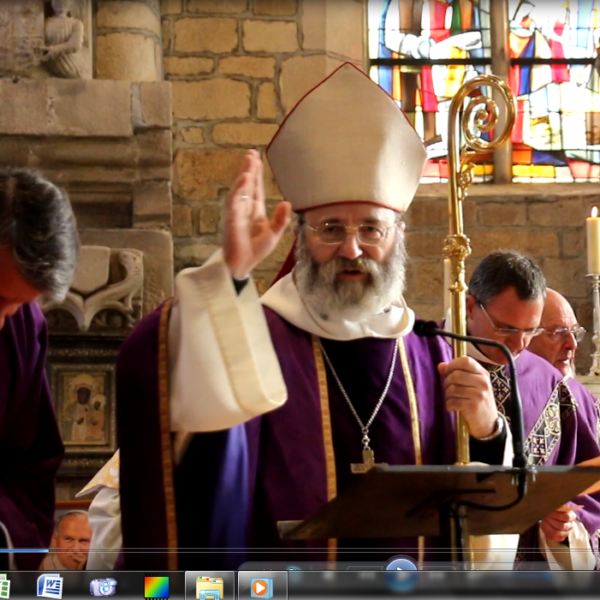Open the rainbow color-gradient taskbar app
The width and height of the screenshot is (600, 600).
pos(156,587)
